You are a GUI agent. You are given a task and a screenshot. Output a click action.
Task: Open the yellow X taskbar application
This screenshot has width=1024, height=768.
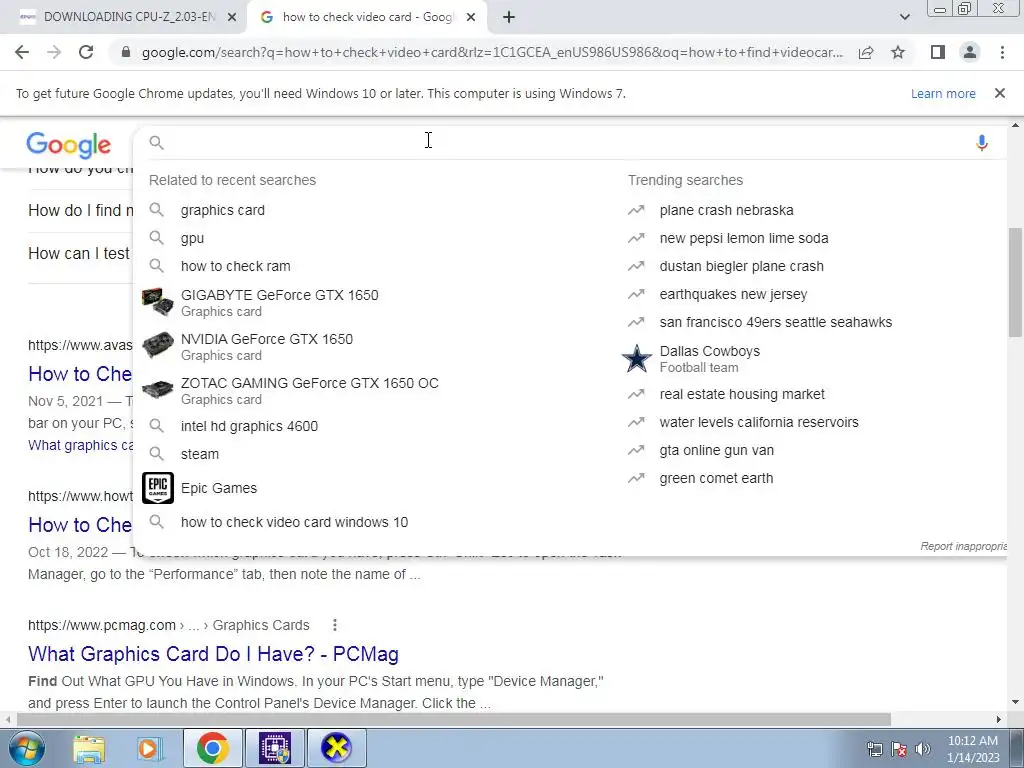336,748
